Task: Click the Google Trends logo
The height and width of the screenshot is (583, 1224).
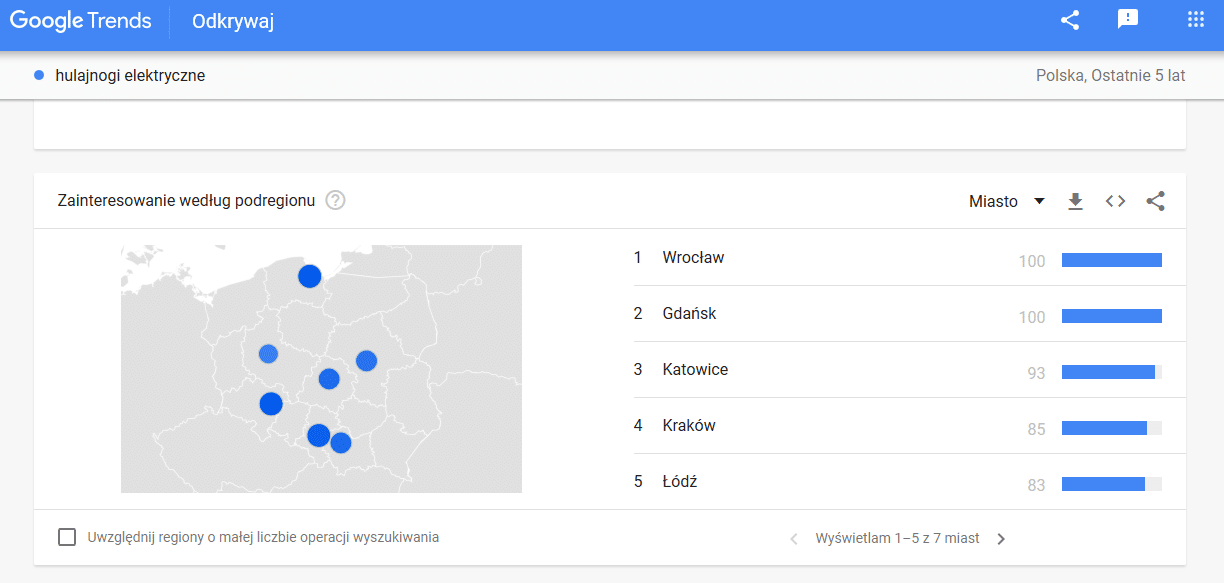Action: [x=81, y=21]
